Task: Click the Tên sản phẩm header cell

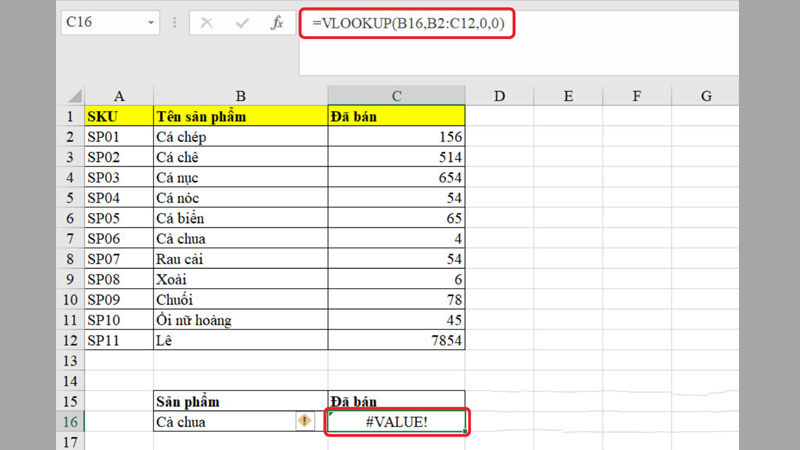Action: pos(240,116)
